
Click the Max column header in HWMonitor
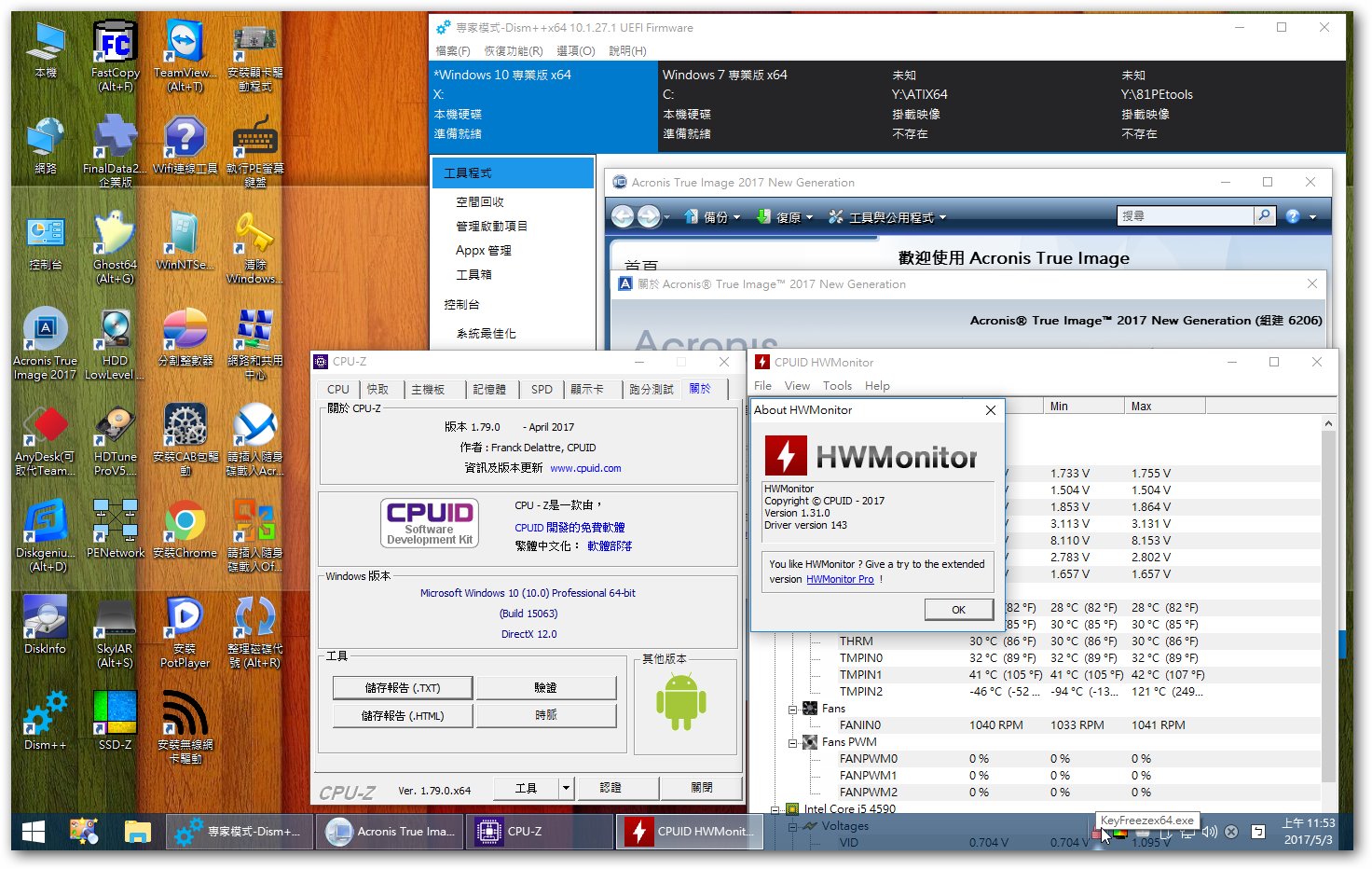1164,406
